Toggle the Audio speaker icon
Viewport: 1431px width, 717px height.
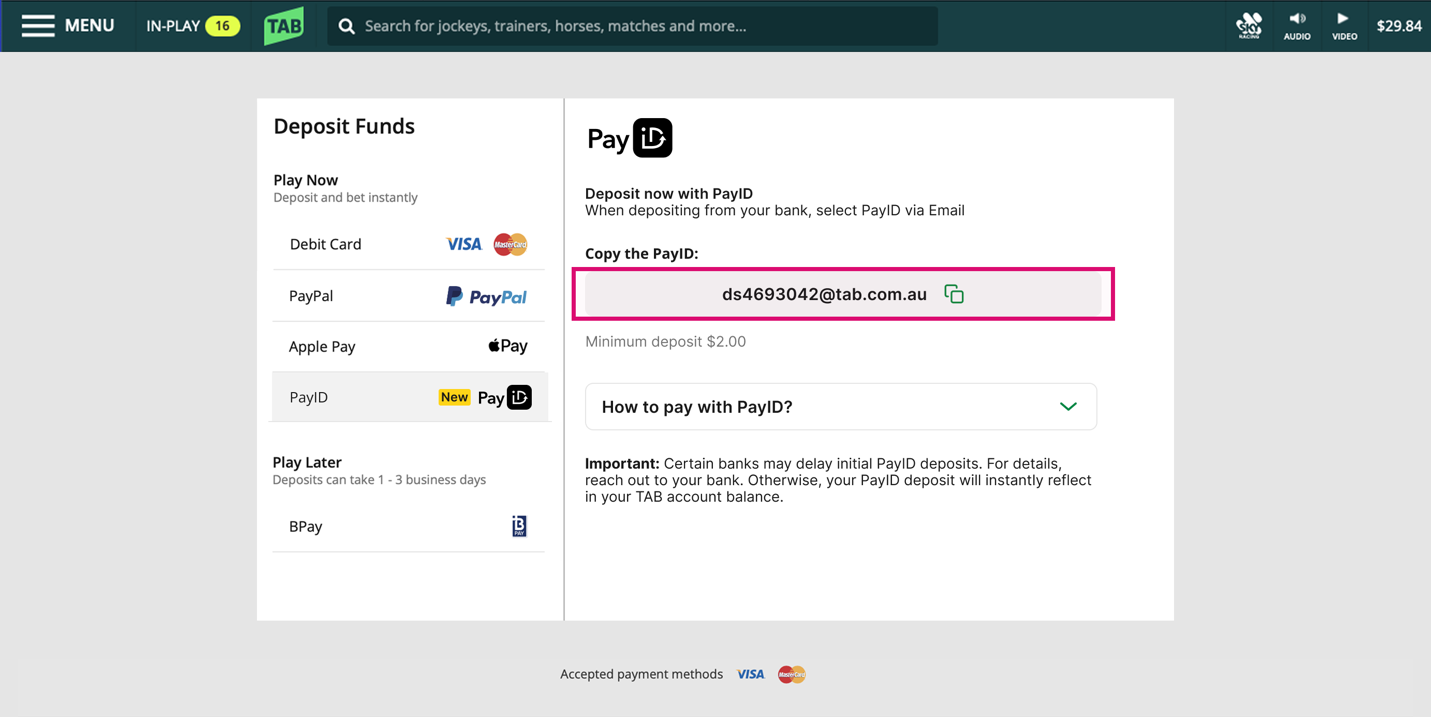tap(1297, 26)
